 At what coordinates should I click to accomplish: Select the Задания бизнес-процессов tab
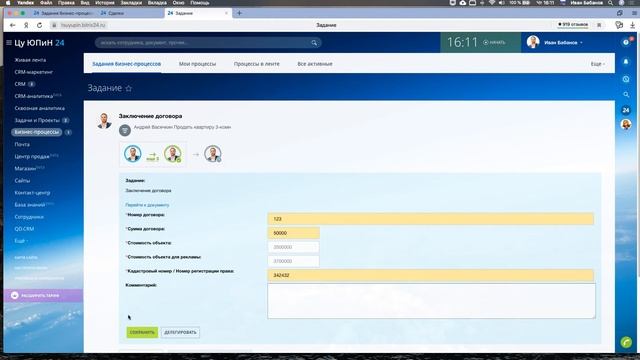point(127,64)
